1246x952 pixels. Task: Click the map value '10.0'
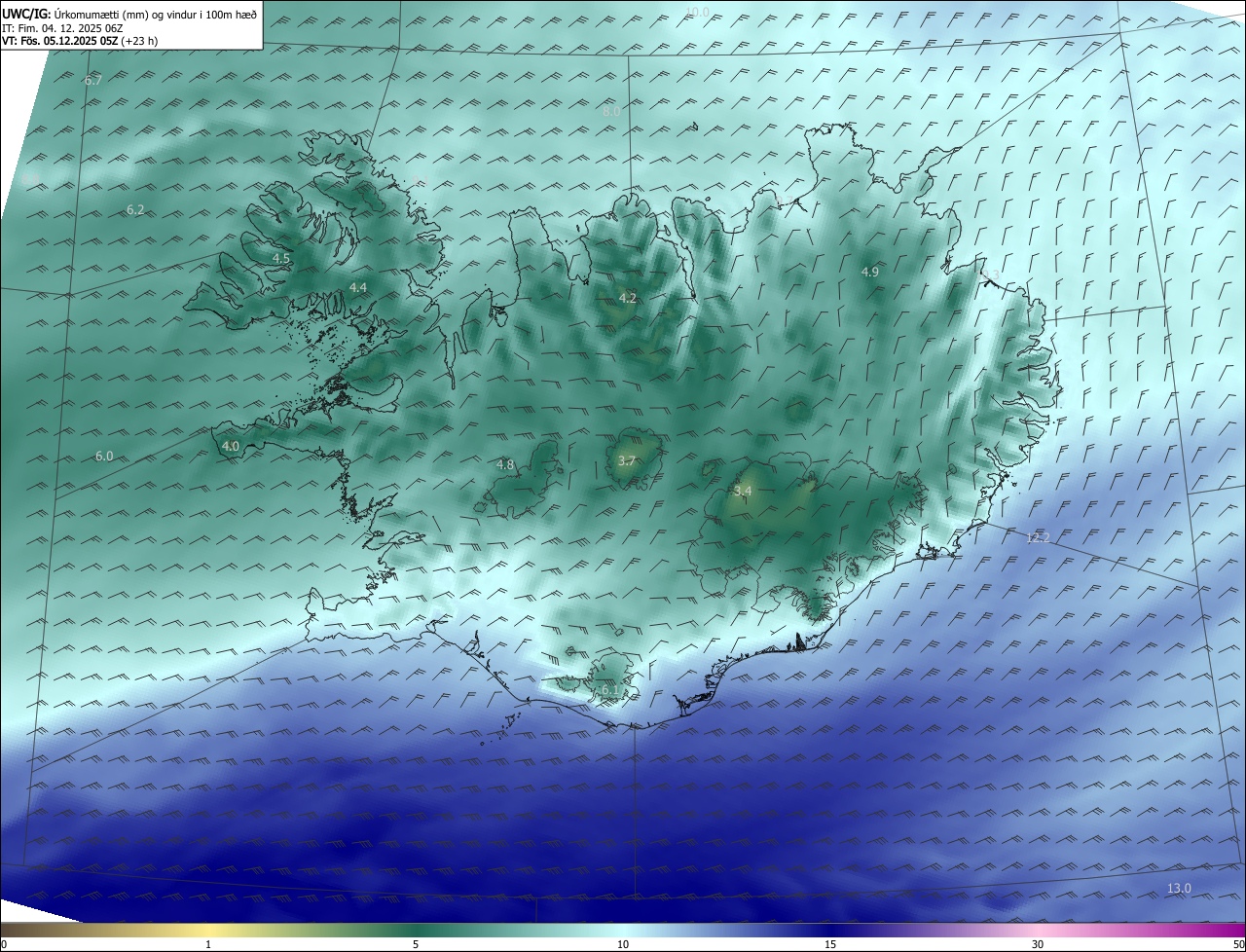pos(697,12)
